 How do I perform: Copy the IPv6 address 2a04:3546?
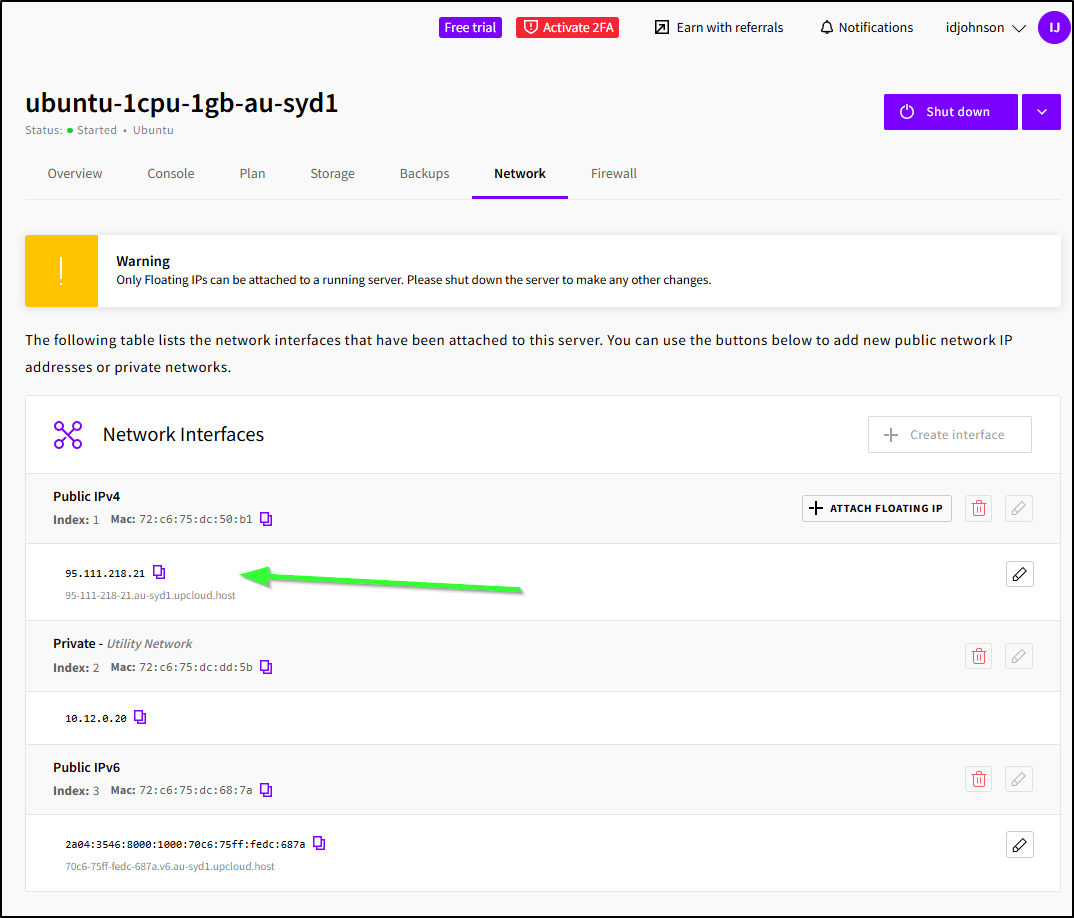(x=319, y=843)
